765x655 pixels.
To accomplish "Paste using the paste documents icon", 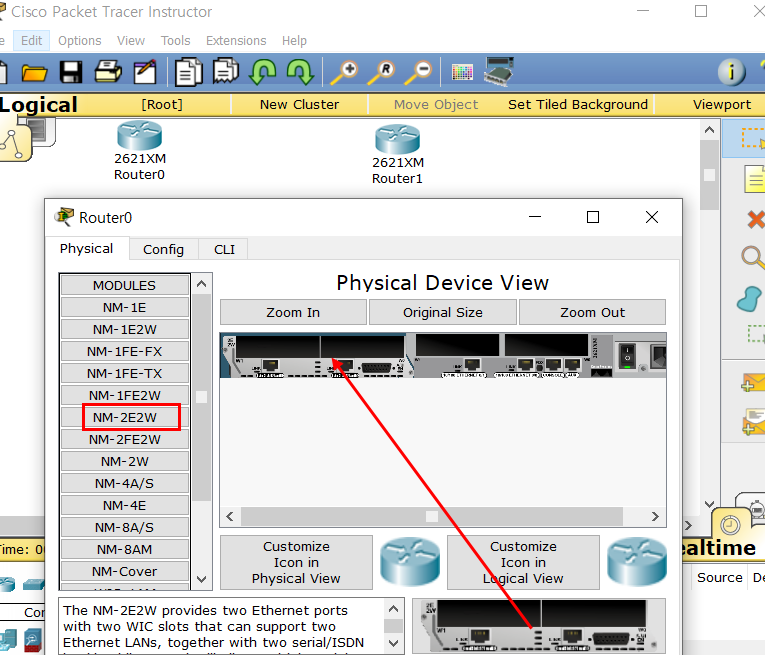I will tap(226, 71).
